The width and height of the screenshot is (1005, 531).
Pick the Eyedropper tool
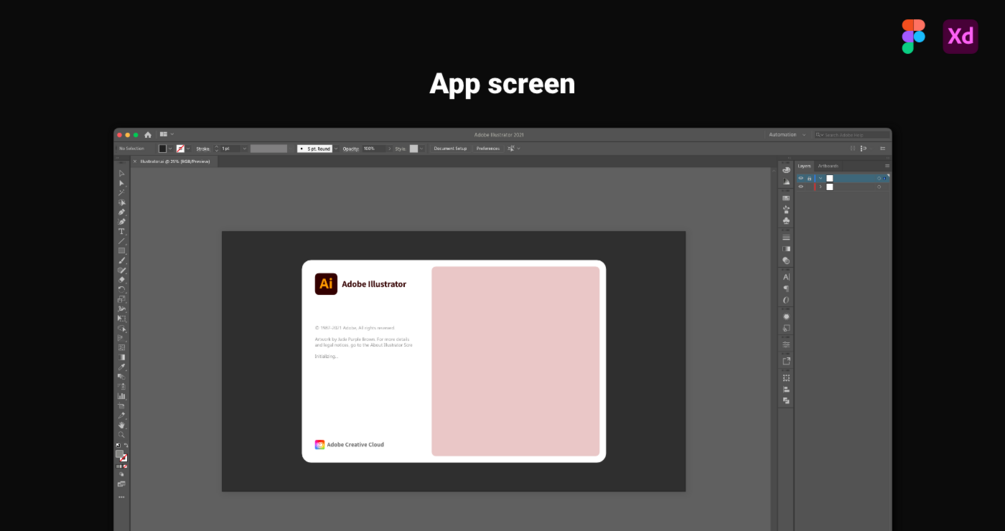(121, 367)
